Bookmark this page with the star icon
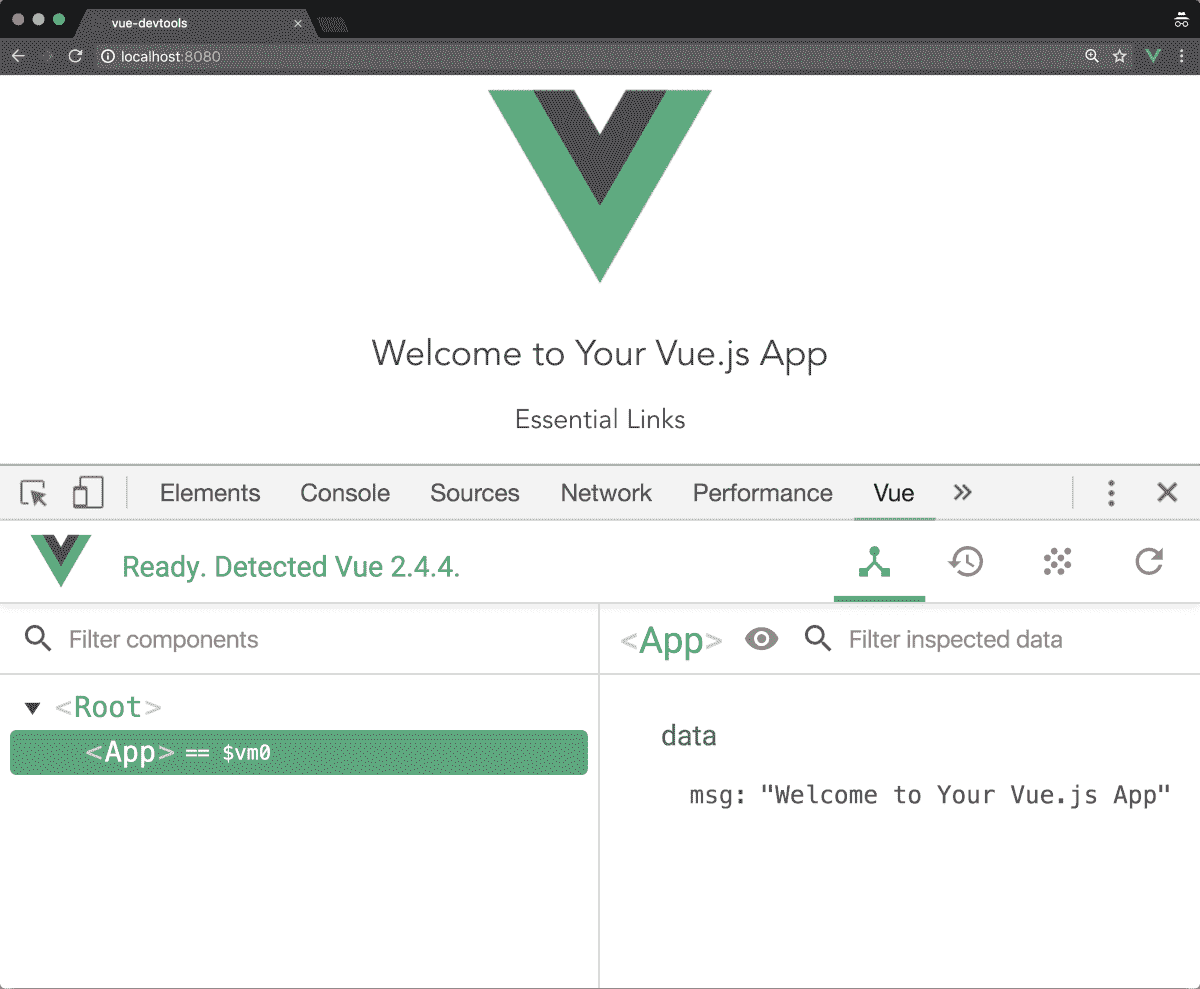 [1120, 56]
